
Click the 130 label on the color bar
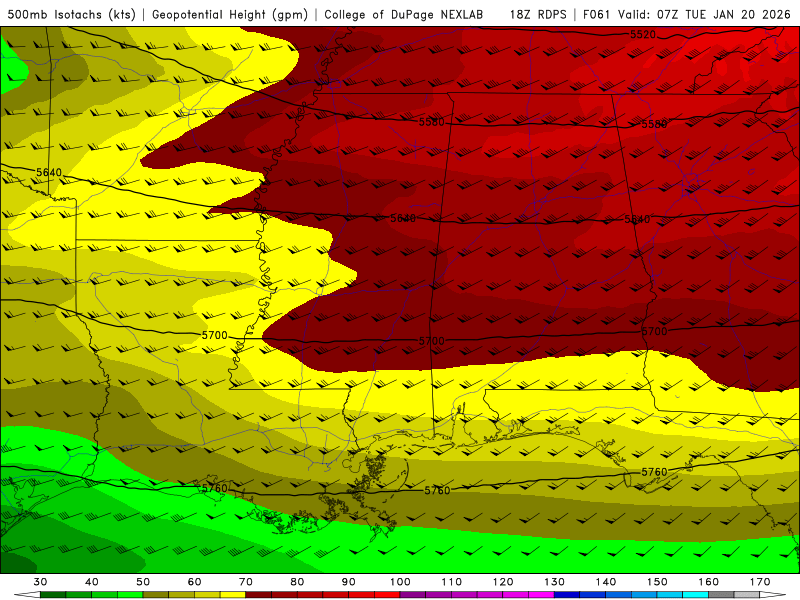coord(555,582)
